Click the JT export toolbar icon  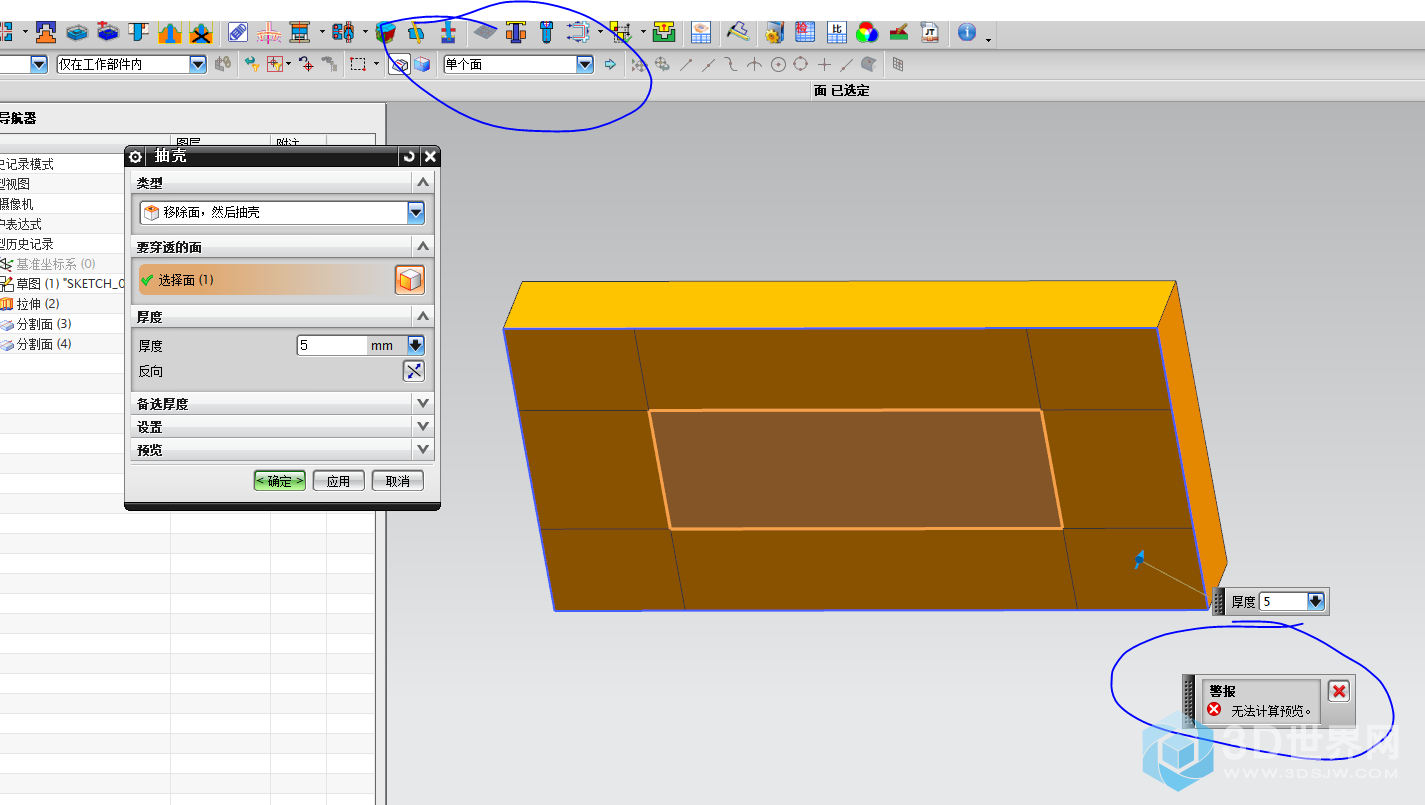pos(931,32)
